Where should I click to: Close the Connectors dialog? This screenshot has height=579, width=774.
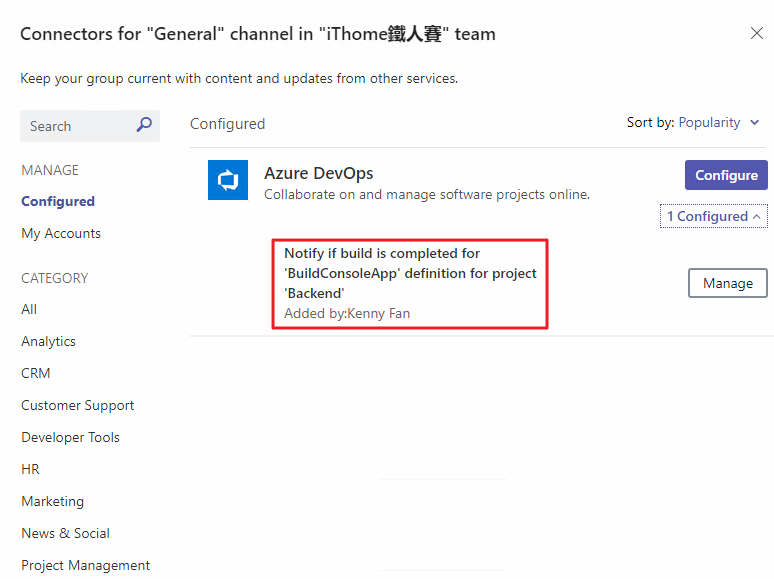(756, 33)
